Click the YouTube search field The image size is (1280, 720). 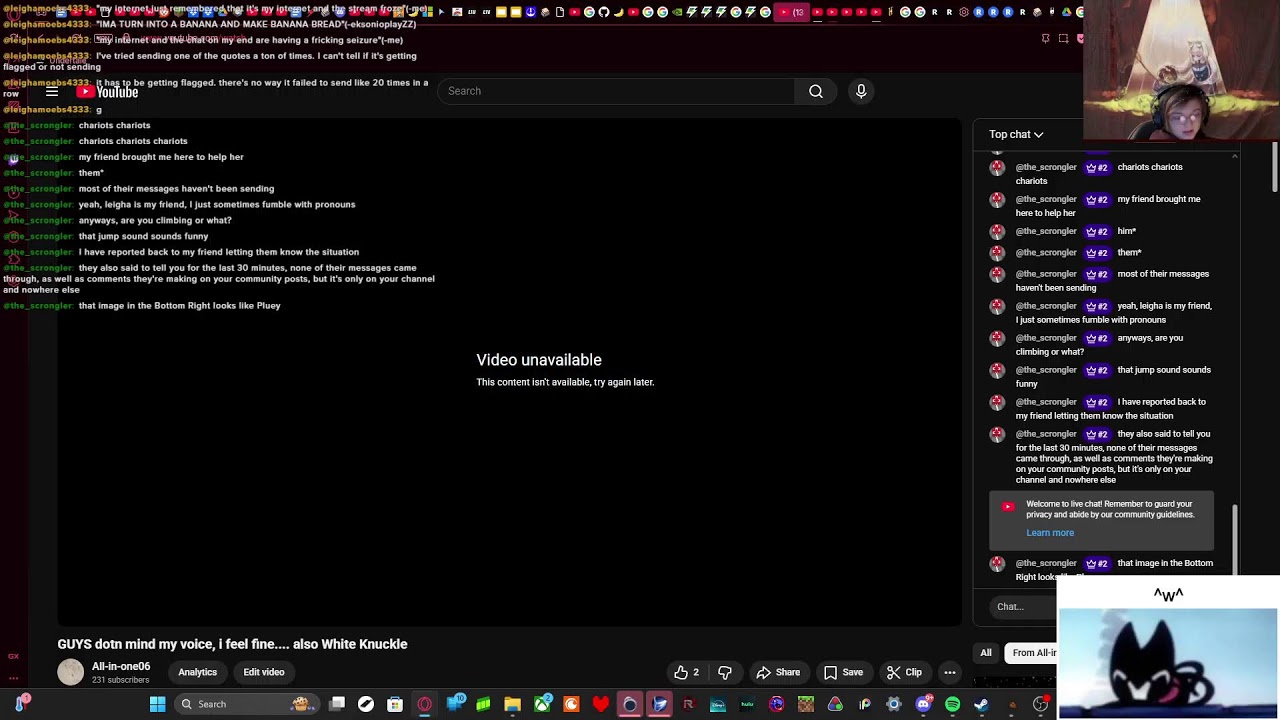click(616, 91)
